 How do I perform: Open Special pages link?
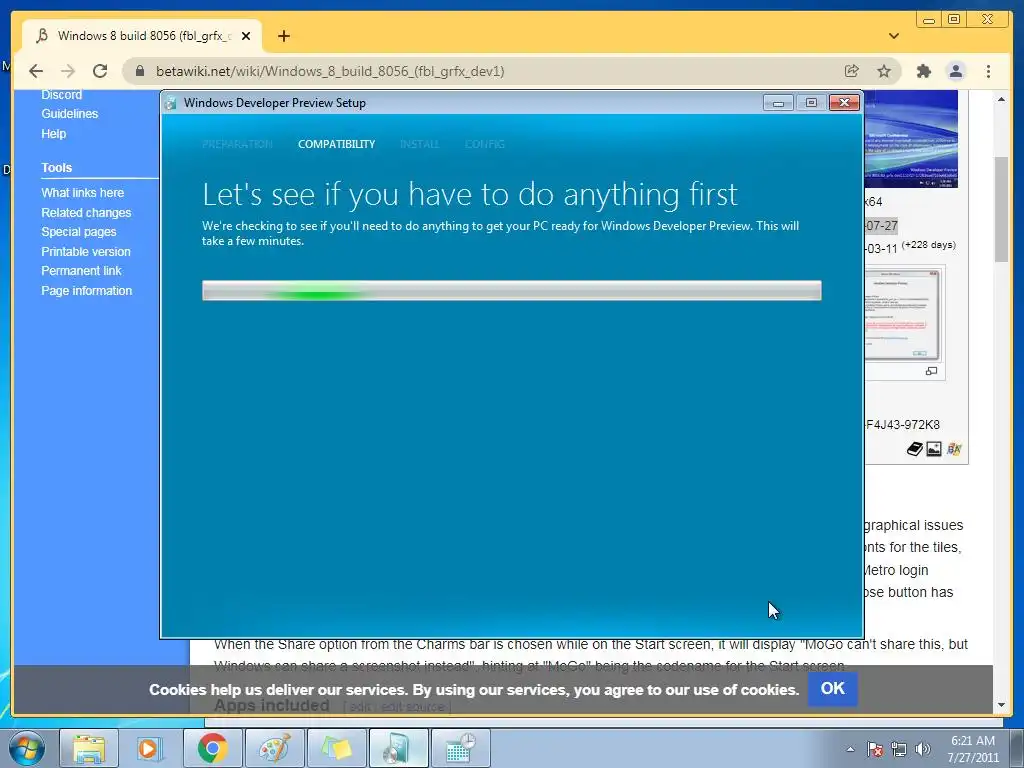coord(79,232)
